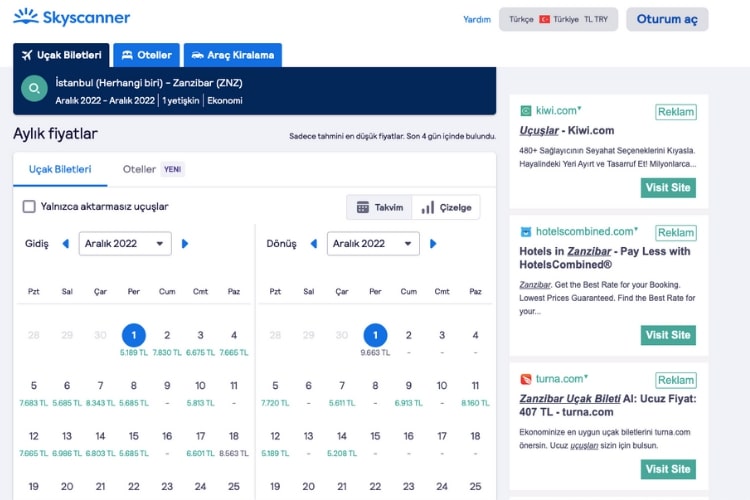Click the kiwi.com advertiser name
Screen dimensions: 750x500
558,111
